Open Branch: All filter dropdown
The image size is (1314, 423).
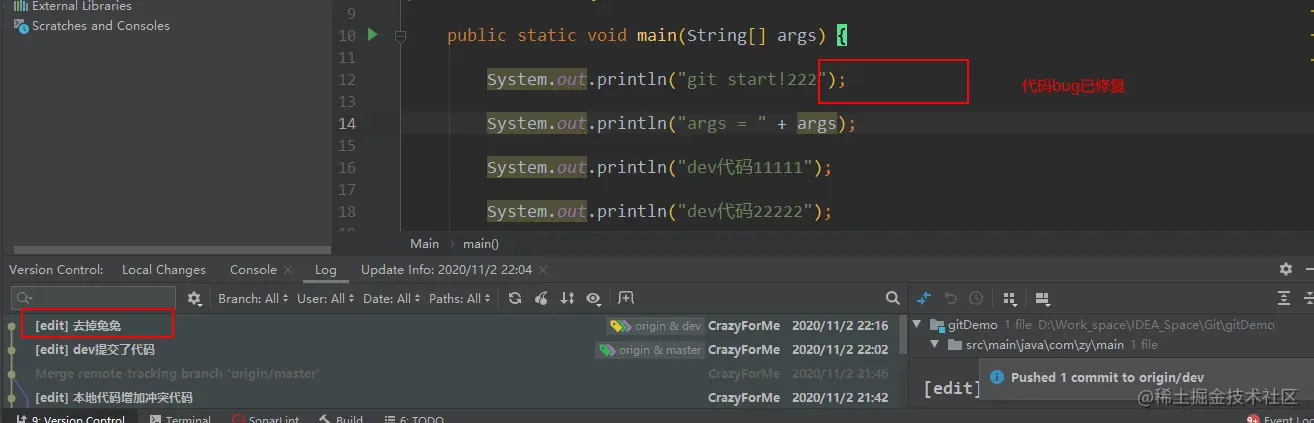[254, 298]
